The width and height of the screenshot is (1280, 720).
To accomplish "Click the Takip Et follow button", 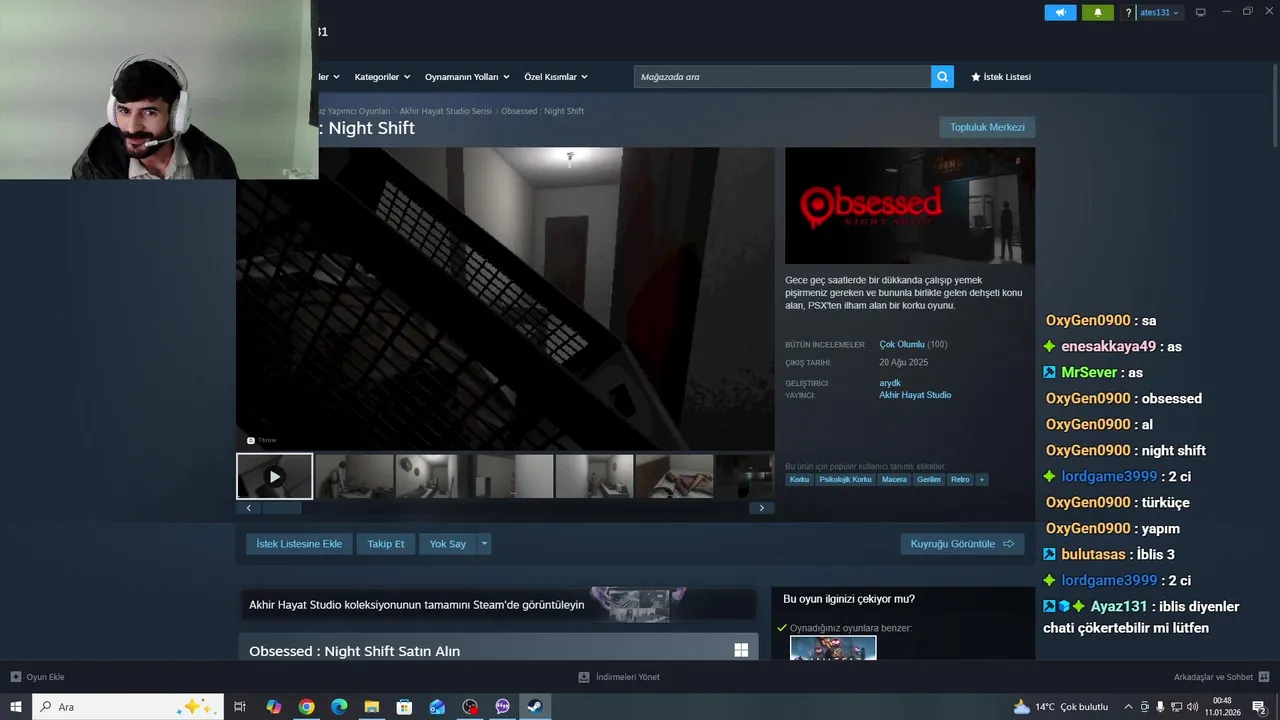I will coord(386,544).
